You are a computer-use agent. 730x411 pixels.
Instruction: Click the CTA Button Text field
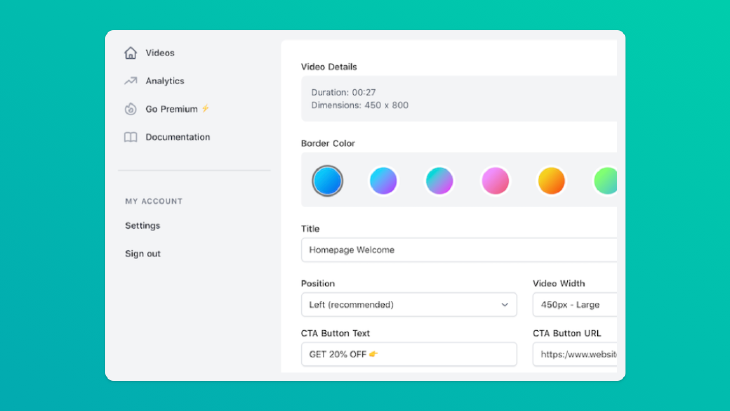click(408, 354)
